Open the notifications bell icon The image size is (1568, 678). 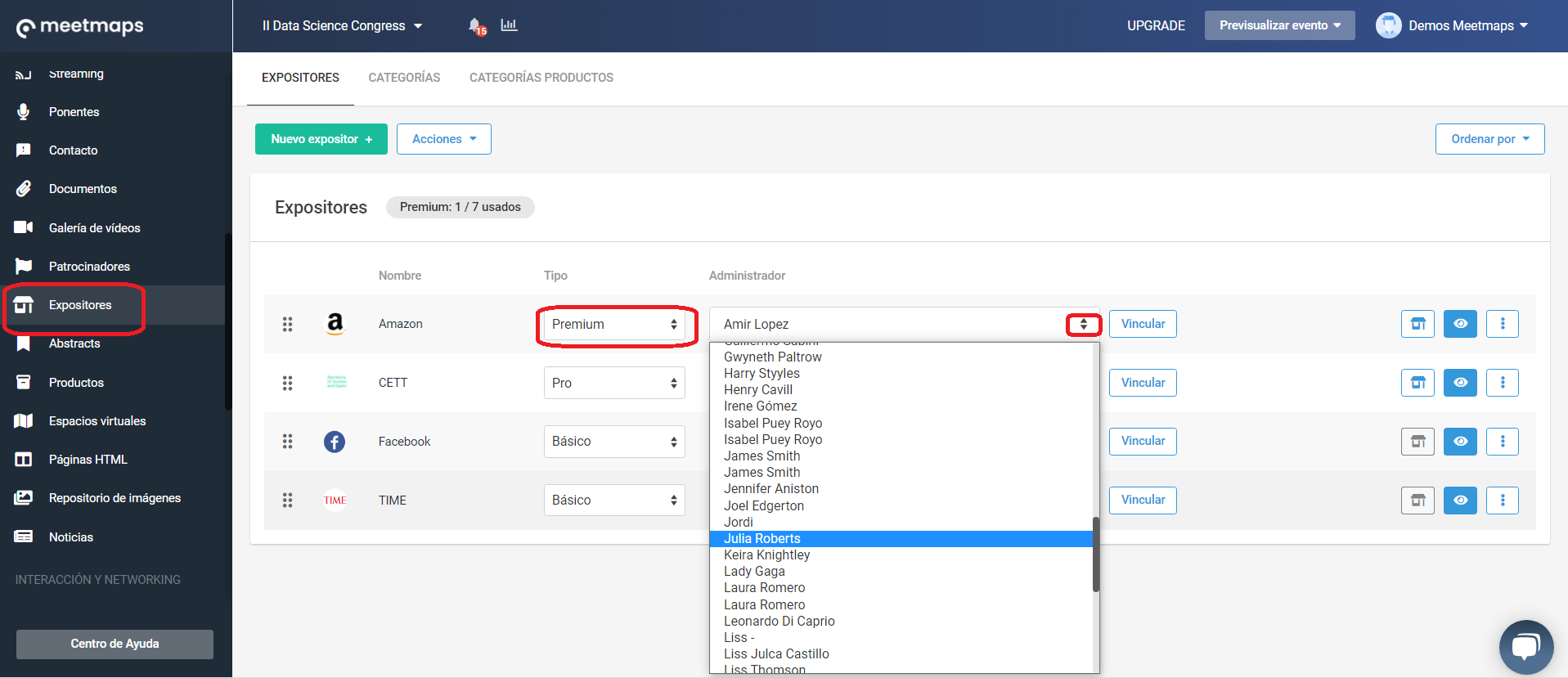(476, 26)
